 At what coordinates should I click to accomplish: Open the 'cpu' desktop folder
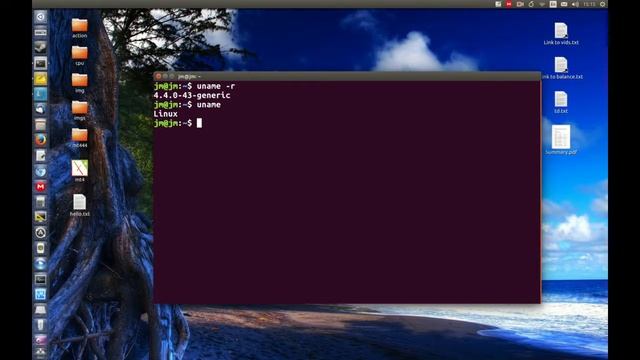(x=80, y=56)
